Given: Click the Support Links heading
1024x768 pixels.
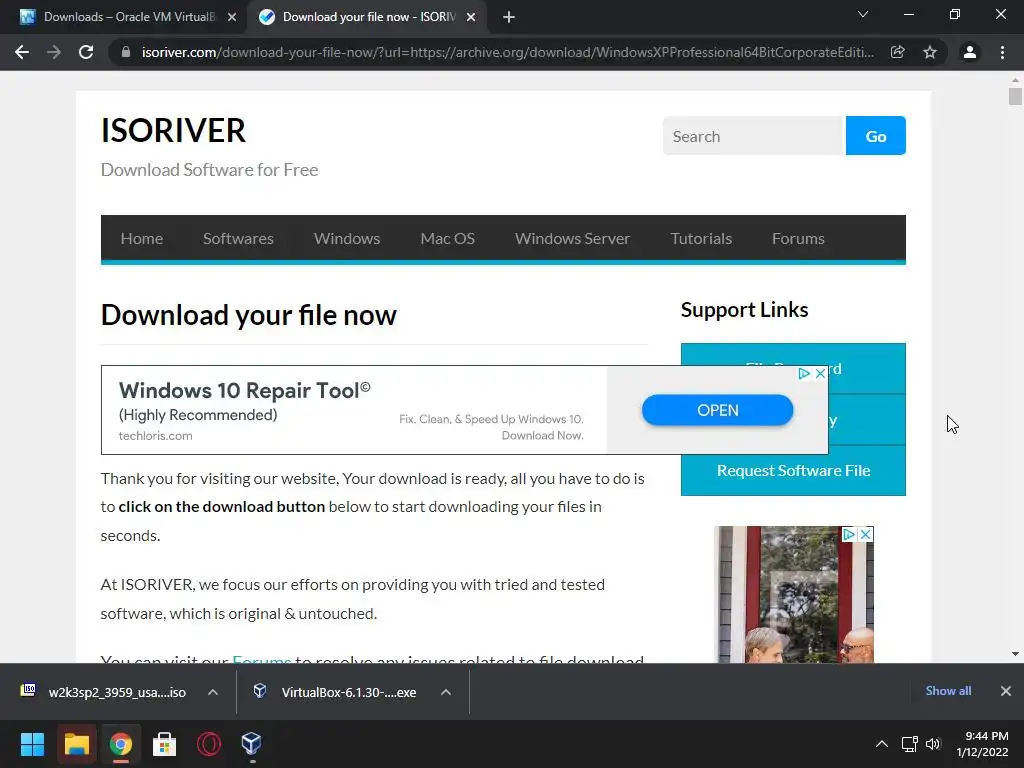Looking at the screenshot, I should 744,310.
